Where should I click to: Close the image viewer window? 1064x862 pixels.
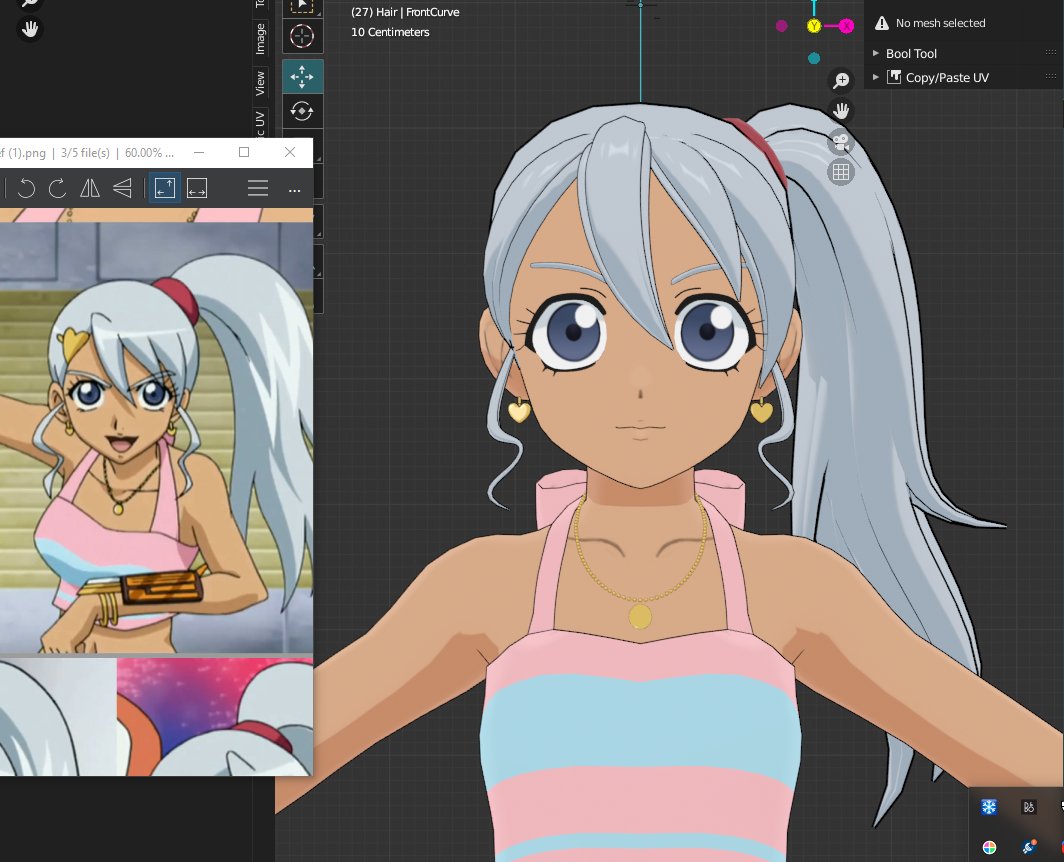click(290, 152)
